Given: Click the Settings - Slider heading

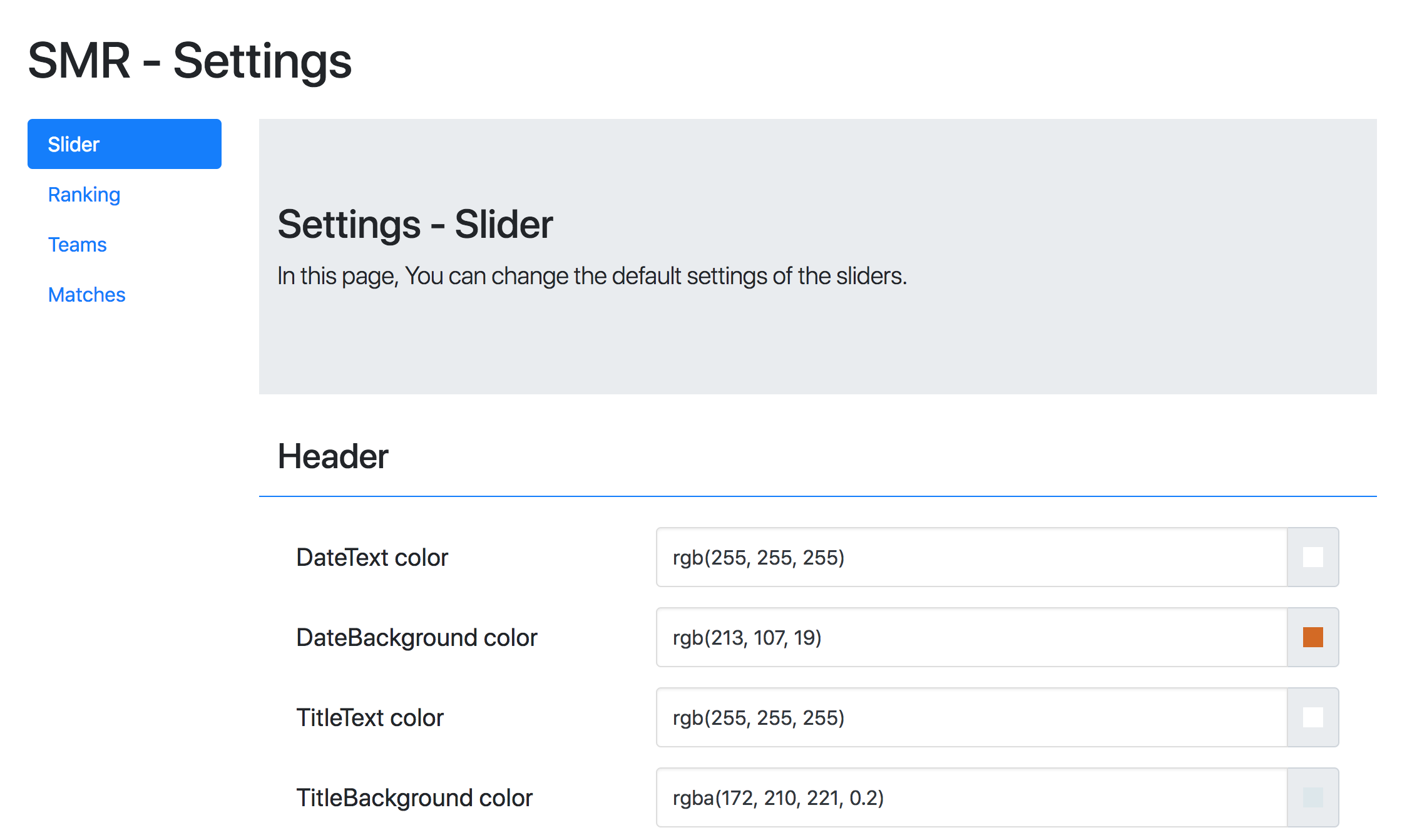Looking at the screenshot, I should [x=415, y=225].
